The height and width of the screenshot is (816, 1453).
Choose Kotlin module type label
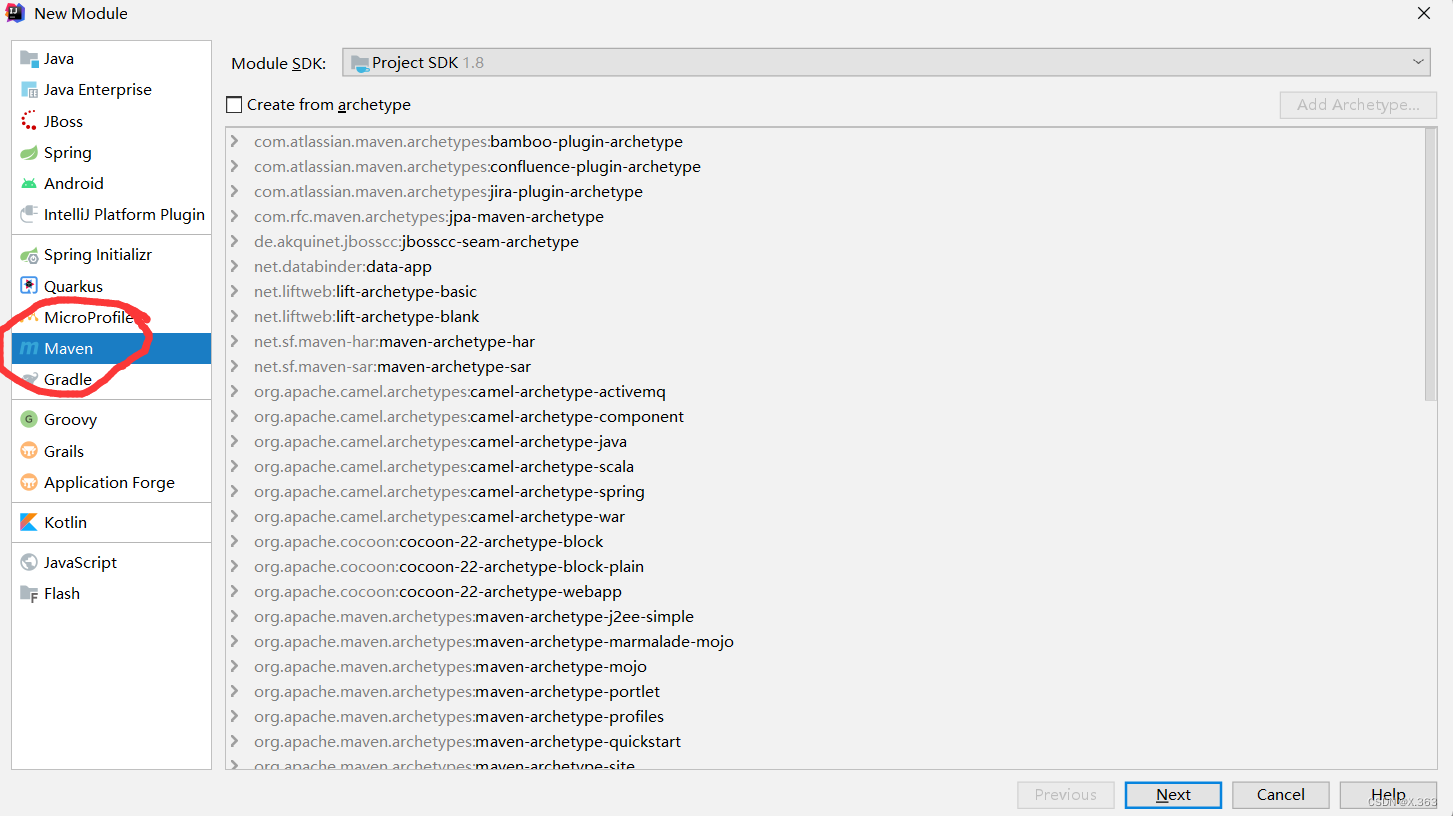65,522
